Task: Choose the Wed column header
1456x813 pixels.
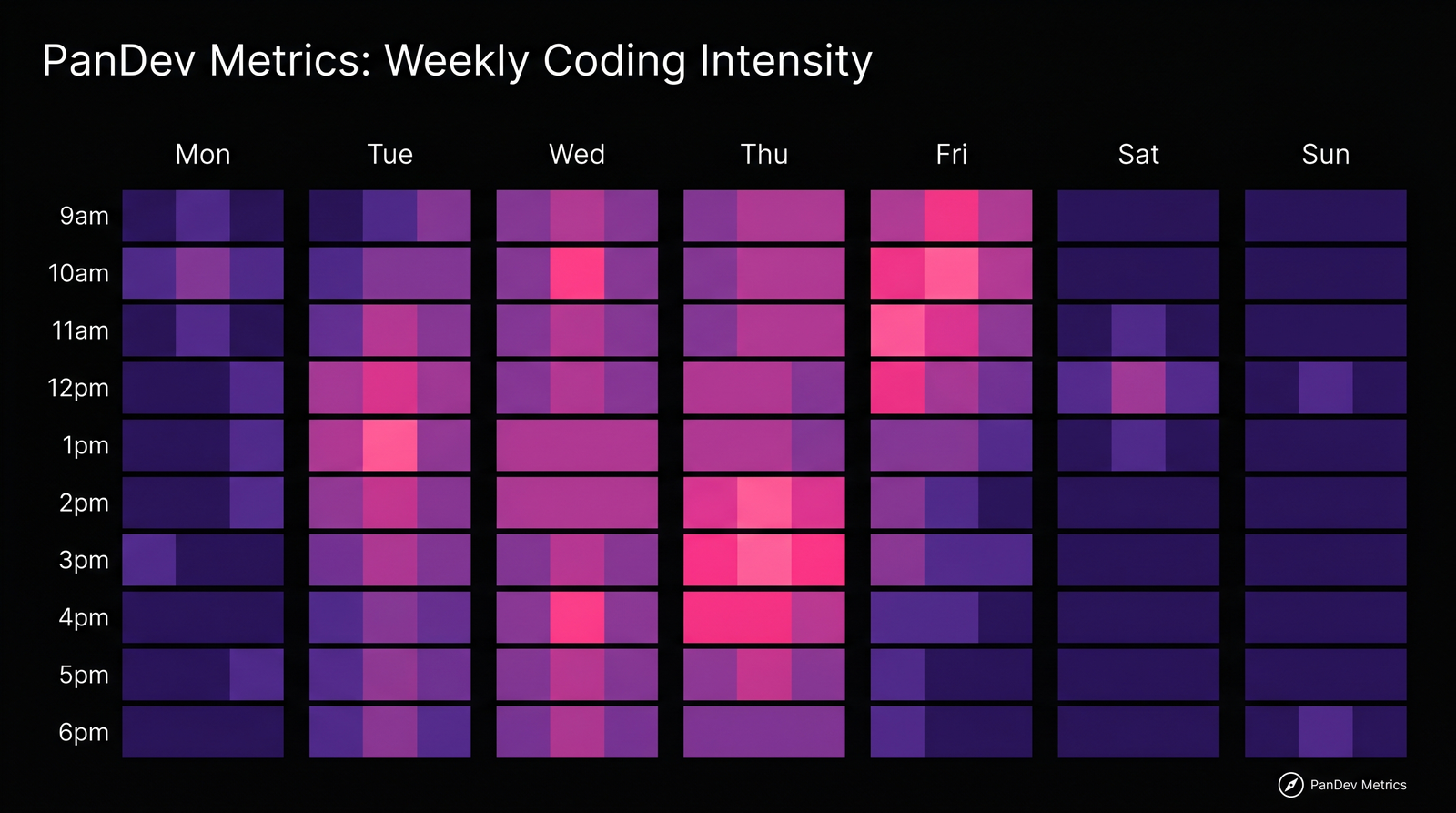Action: pos(577,155)
